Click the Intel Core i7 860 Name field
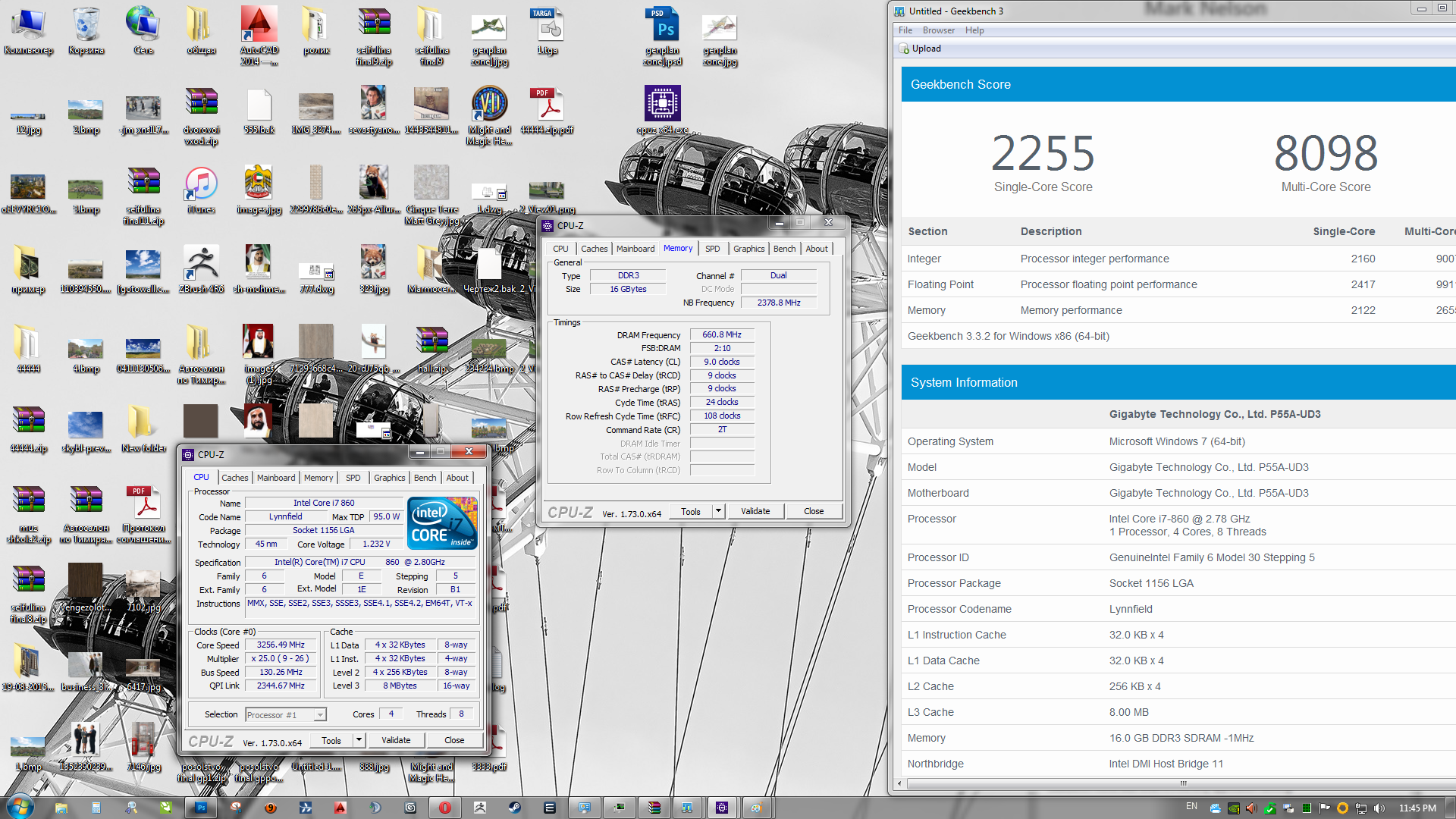Image resolution: width=1456 pixels, height=819 pixels. 324,503
